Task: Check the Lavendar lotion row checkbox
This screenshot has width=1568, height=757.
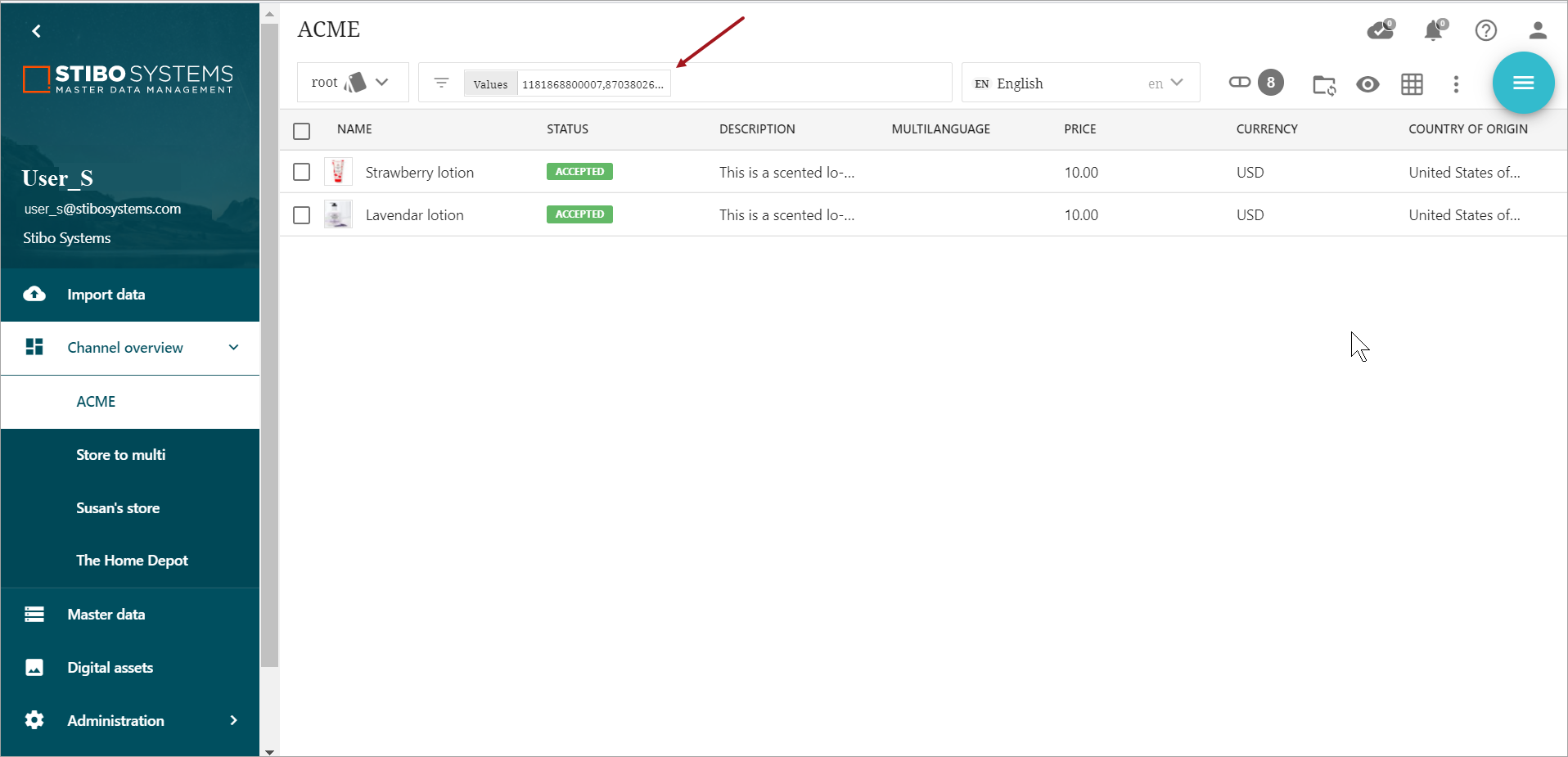Action: click(302, 215)
